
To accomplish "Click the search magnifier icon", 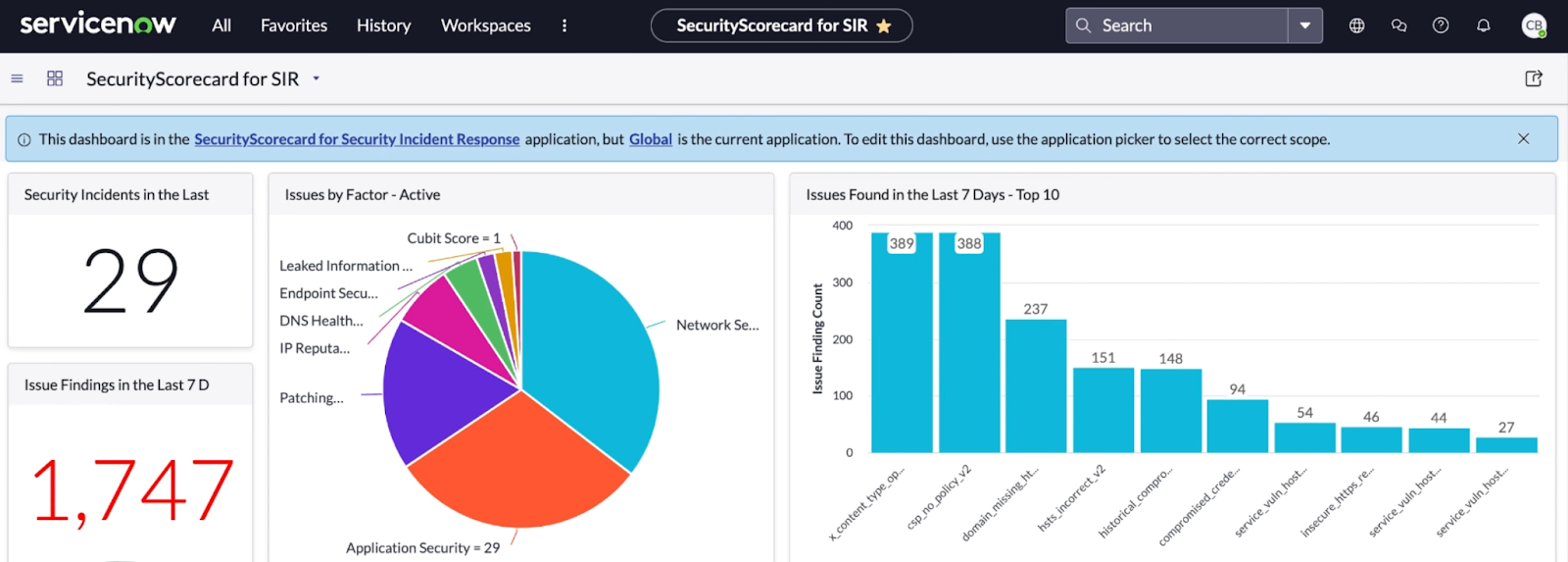I will 1083,26.
